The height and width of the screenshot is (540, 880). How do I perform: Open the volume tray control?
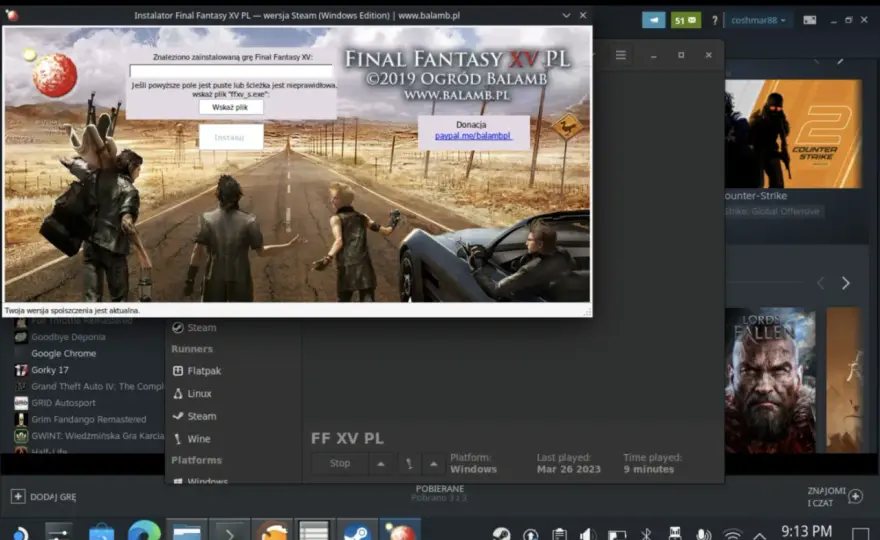(588, 534)
